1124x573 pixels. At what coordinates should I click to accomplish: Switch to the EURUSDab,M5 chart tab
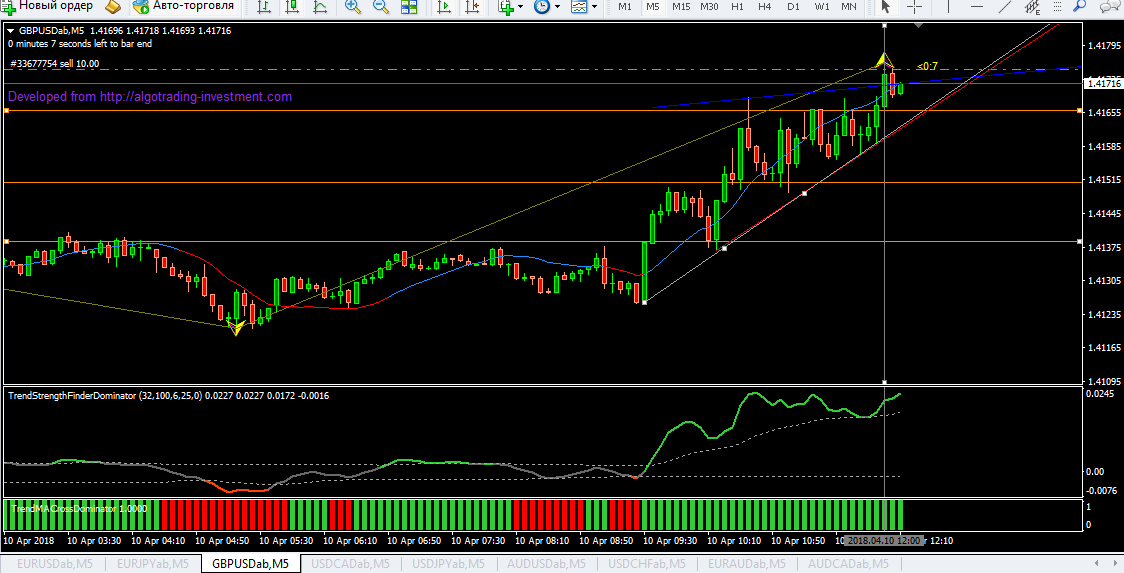(x=54, y=564)
